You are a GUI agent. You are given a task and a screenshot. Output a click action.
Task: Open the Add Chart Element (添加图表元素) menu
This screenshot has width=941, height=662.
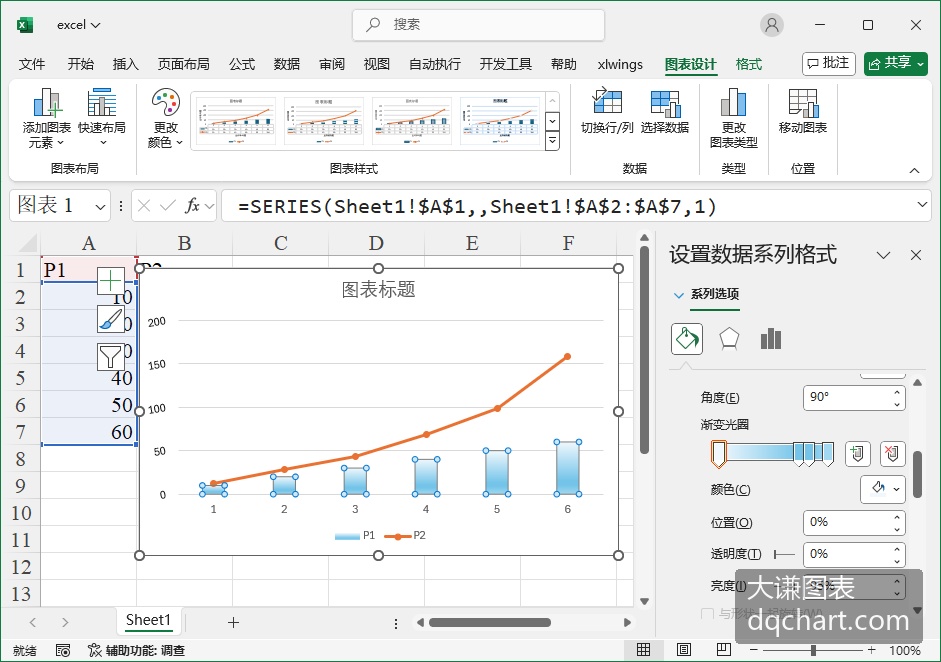pyautogui.click(x=46, y=118)
